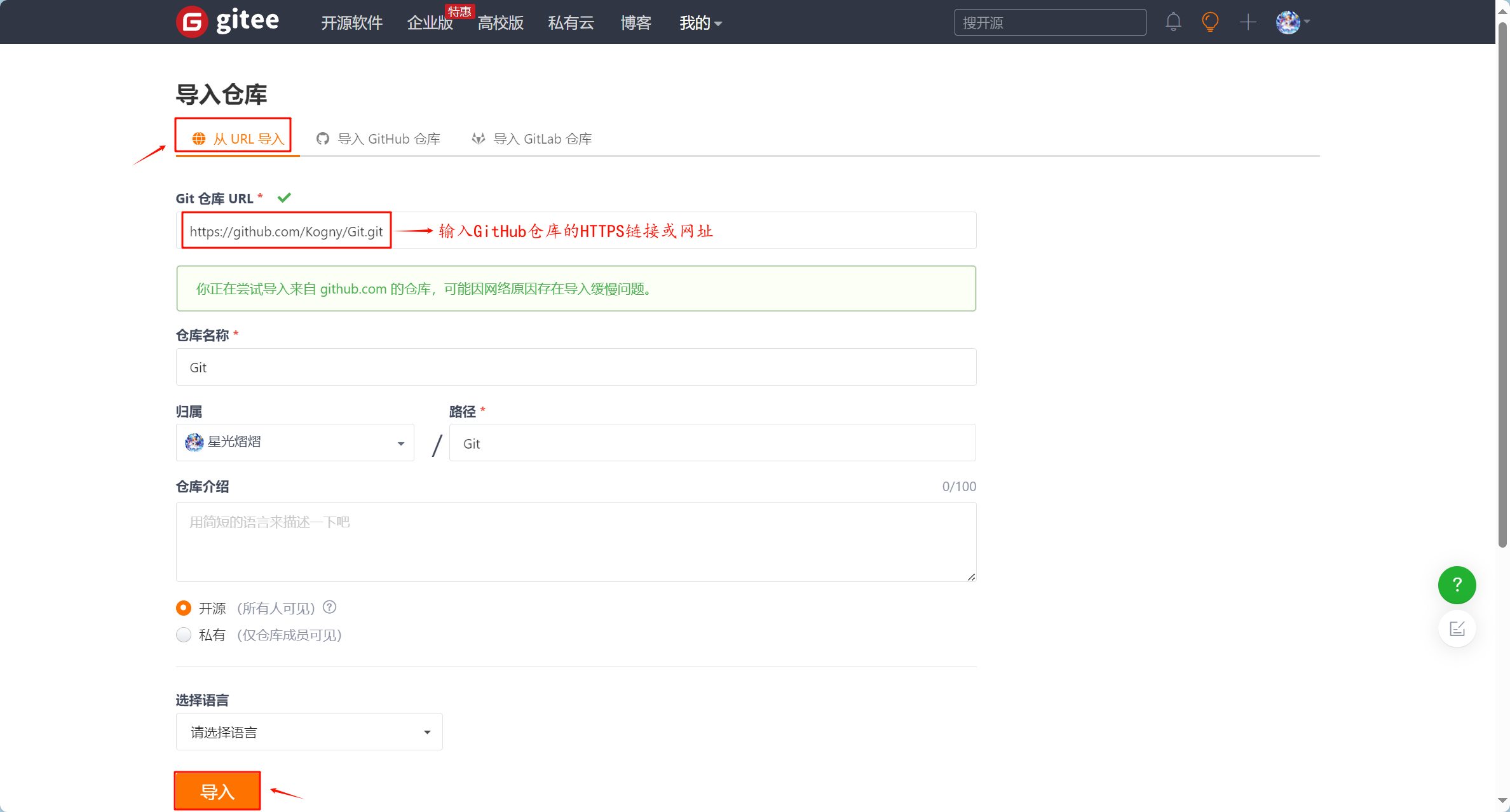
Task: Click the 仓库介绍 description textarea
Action: (576, 541)
